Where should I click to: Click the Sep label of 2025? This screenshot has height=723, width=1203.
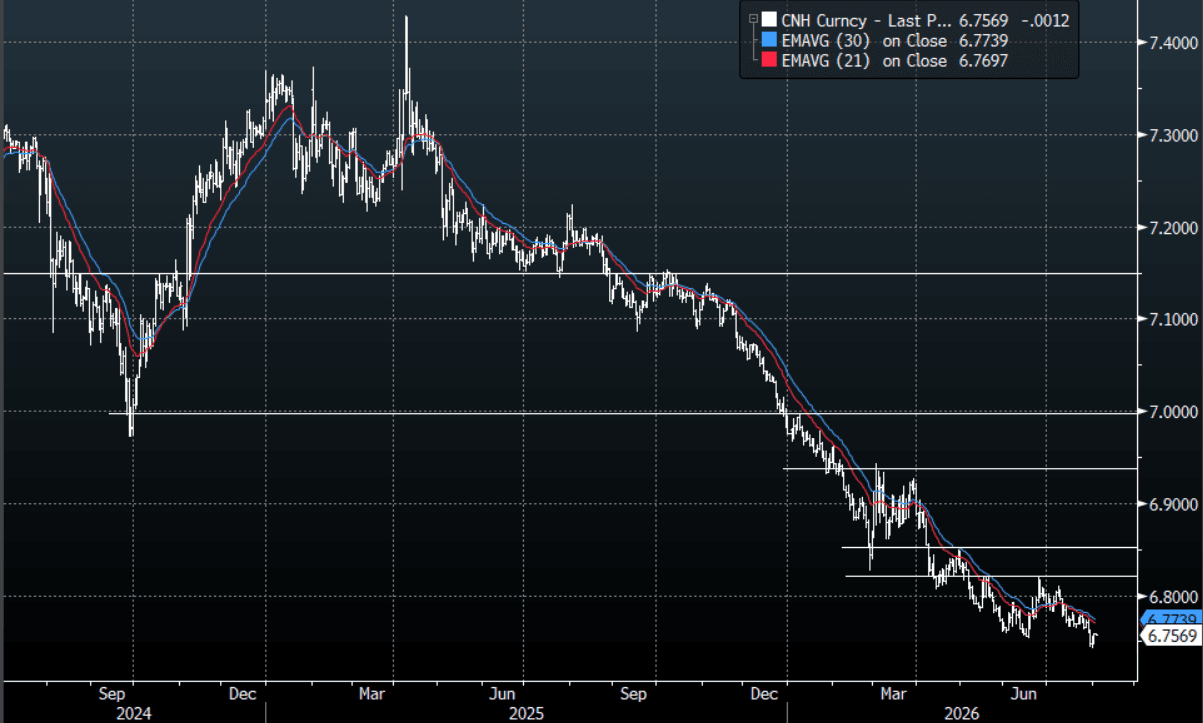[633, 692]
